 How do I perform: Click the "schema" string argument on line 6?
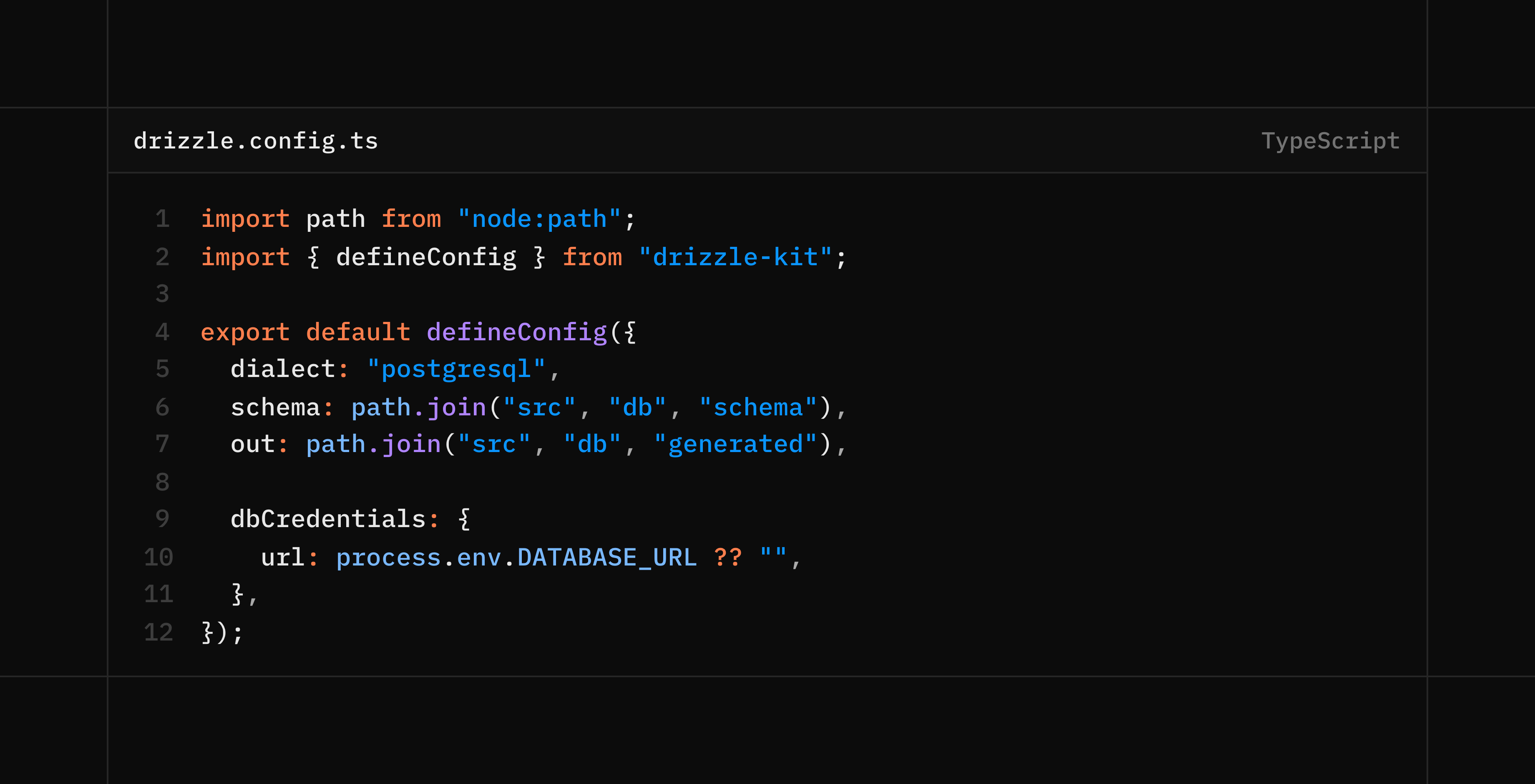757,407
